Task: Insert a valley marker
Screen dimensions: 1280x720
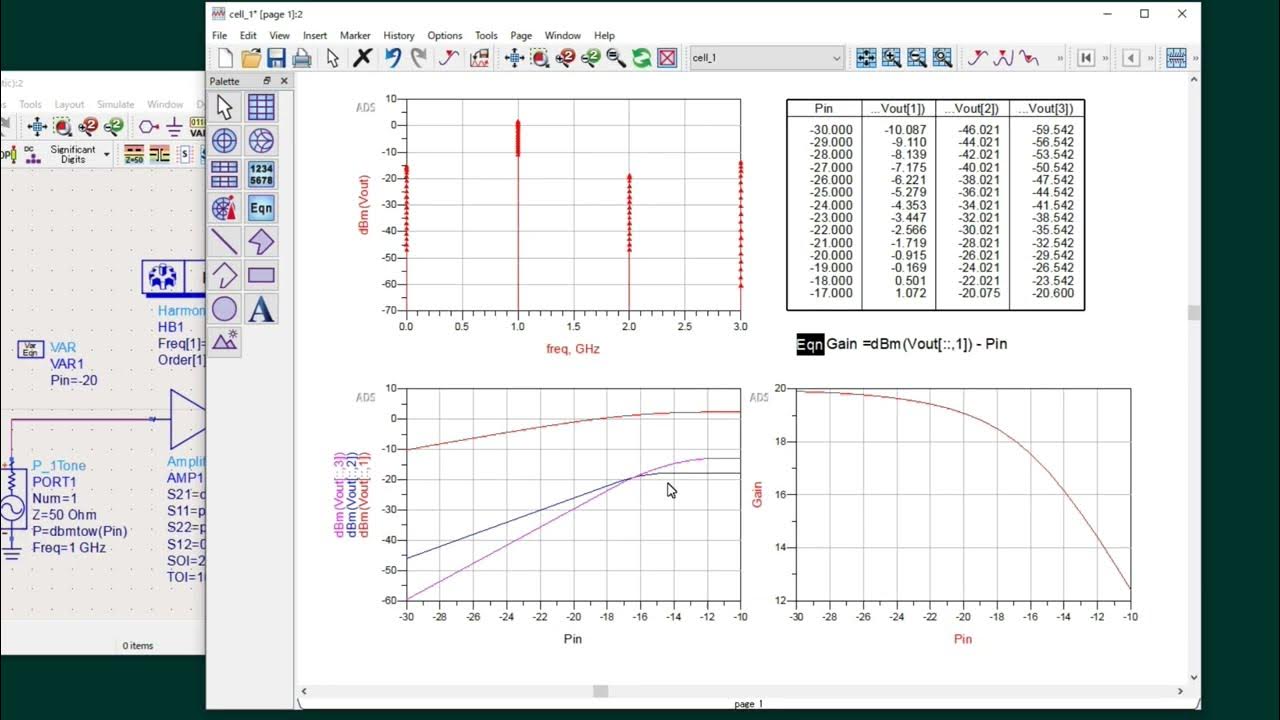Action: pyautogui.click(x=1029, y=58)
